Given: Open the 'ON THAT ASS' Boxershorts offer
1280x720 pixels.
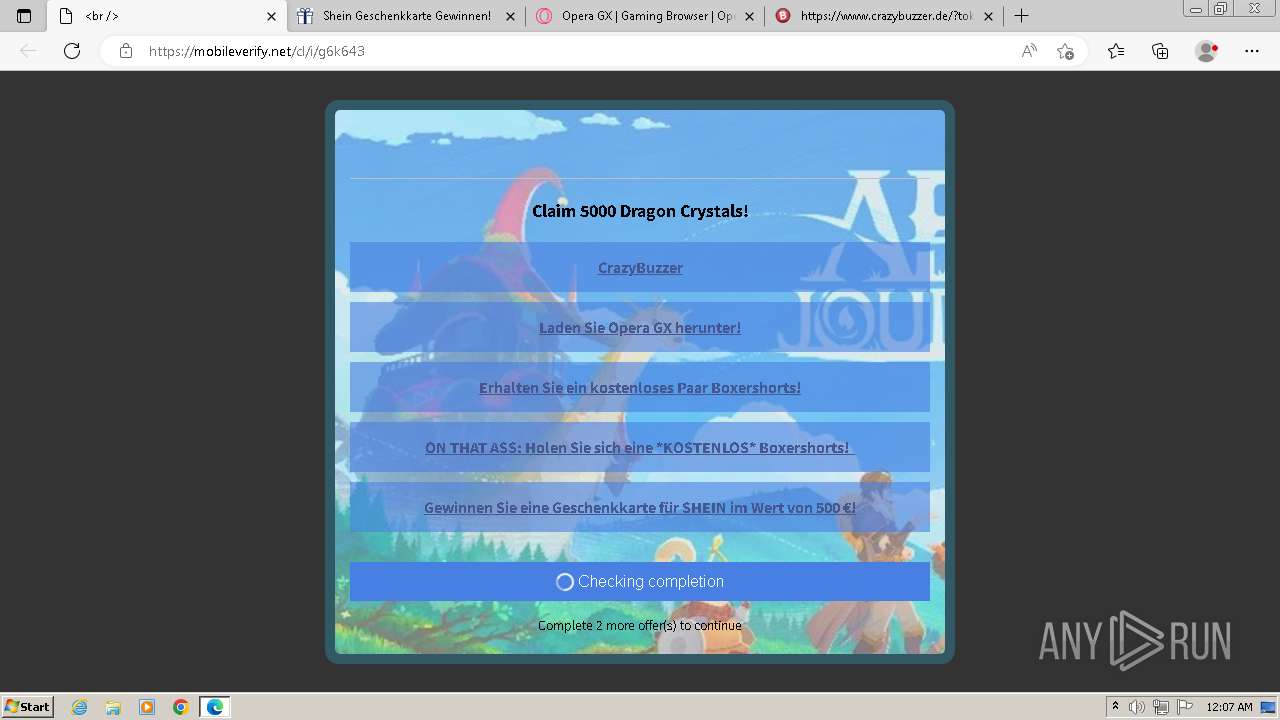Looking at the screenshot, I should point(640,447).
